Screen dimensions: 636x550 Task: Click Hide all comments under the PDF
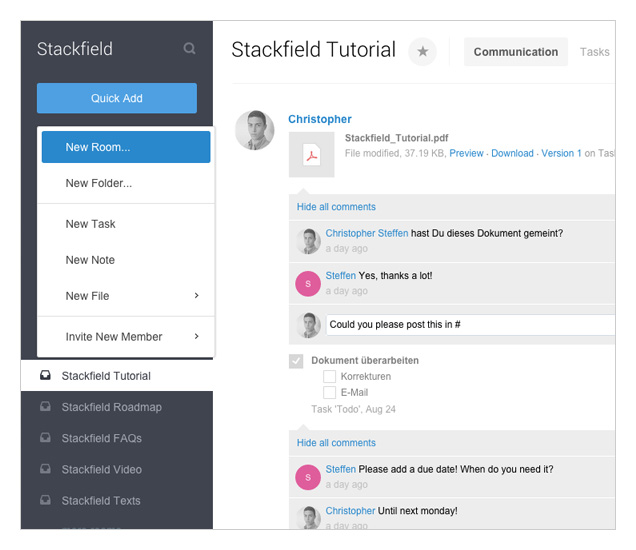pyautogui.click(x=336, y=207)
